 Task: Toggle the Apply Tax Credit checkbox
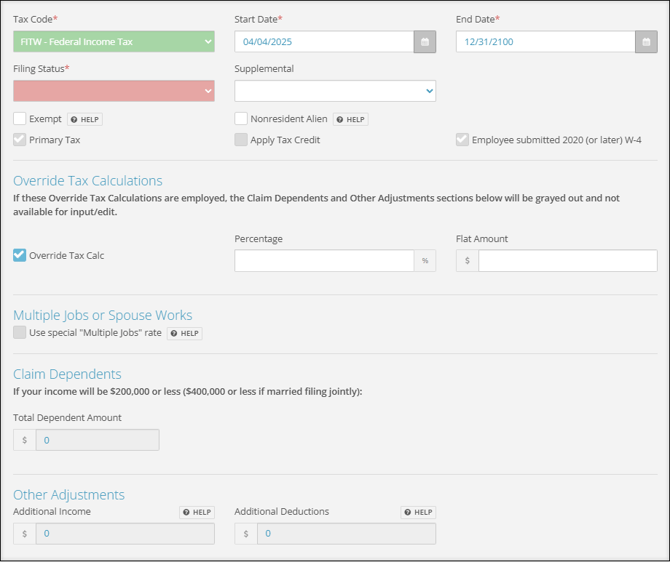pos(241,140)
